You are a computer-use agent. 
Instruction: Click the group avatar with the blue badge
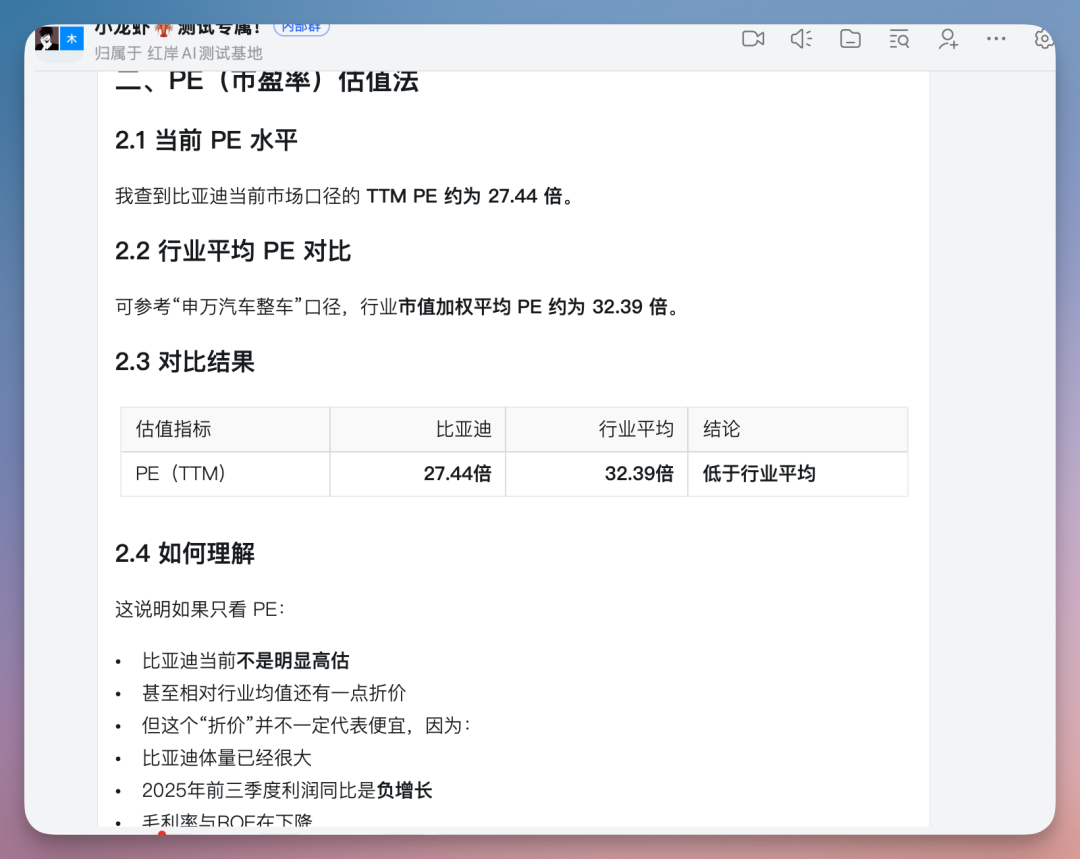point(57,39)
